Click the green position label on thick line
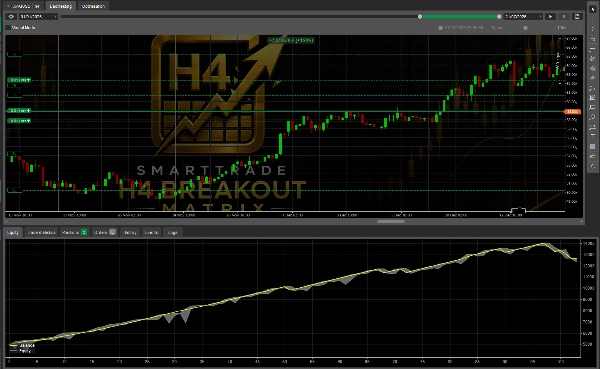The image size is (600, 369). (x=19, y=111)
